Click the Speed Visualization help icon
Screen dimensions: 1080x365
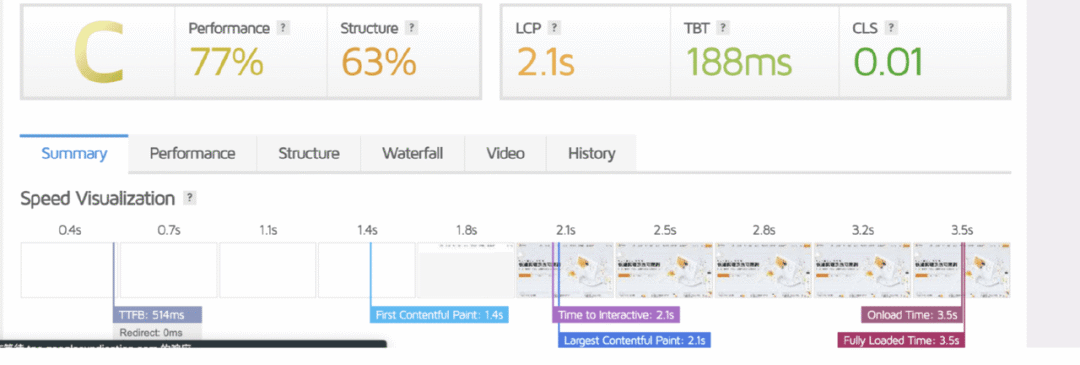pyautogui.click(x=189, y=198)
